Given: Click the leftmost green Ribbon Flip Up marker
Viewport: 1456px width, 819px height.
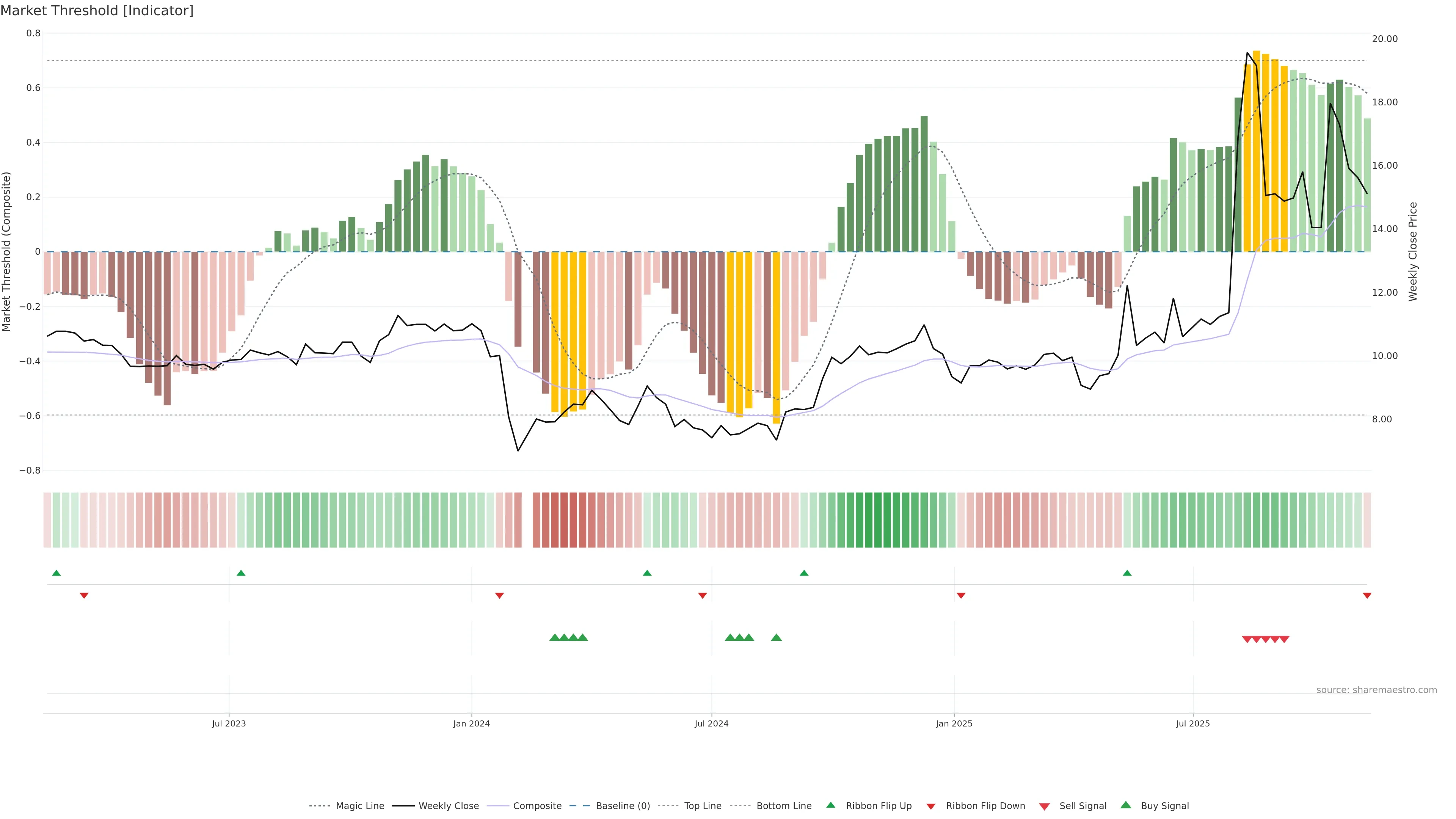Looking at the screenshot, I should [x=56, y=573].
